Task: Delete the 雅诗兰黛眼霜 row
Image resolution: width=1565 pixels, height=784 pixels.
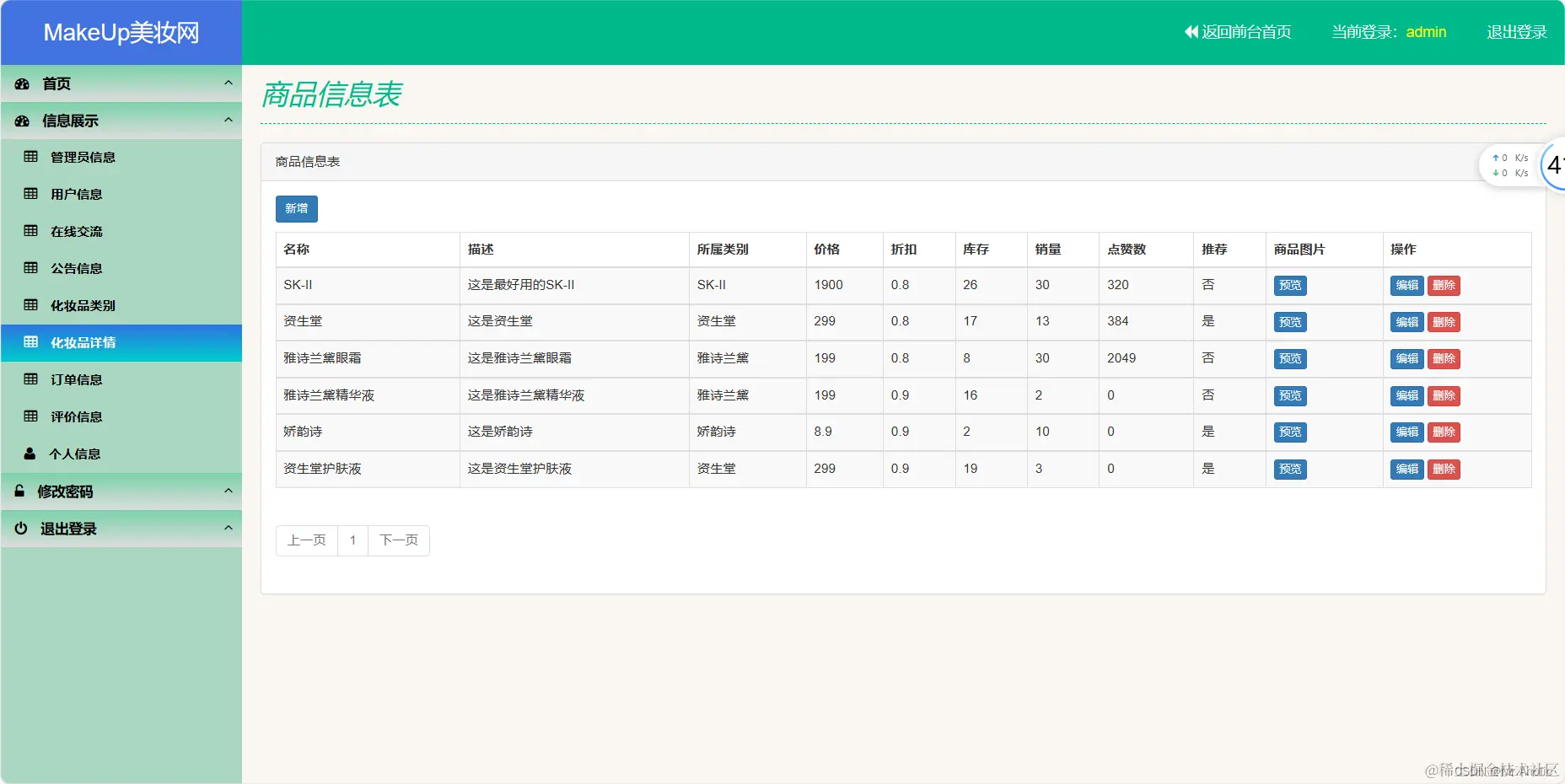Action: [1444, 358]
